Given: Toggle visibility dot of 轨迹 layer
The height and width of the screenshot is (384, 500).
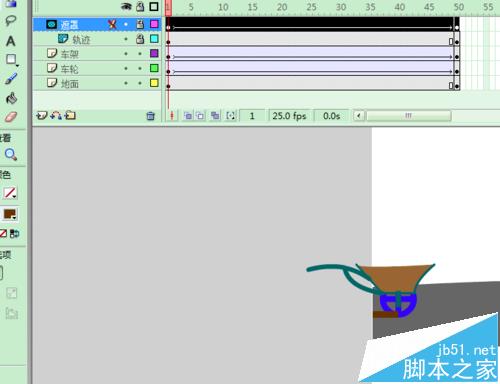Looking at the screenshot, I should [126, 39].
